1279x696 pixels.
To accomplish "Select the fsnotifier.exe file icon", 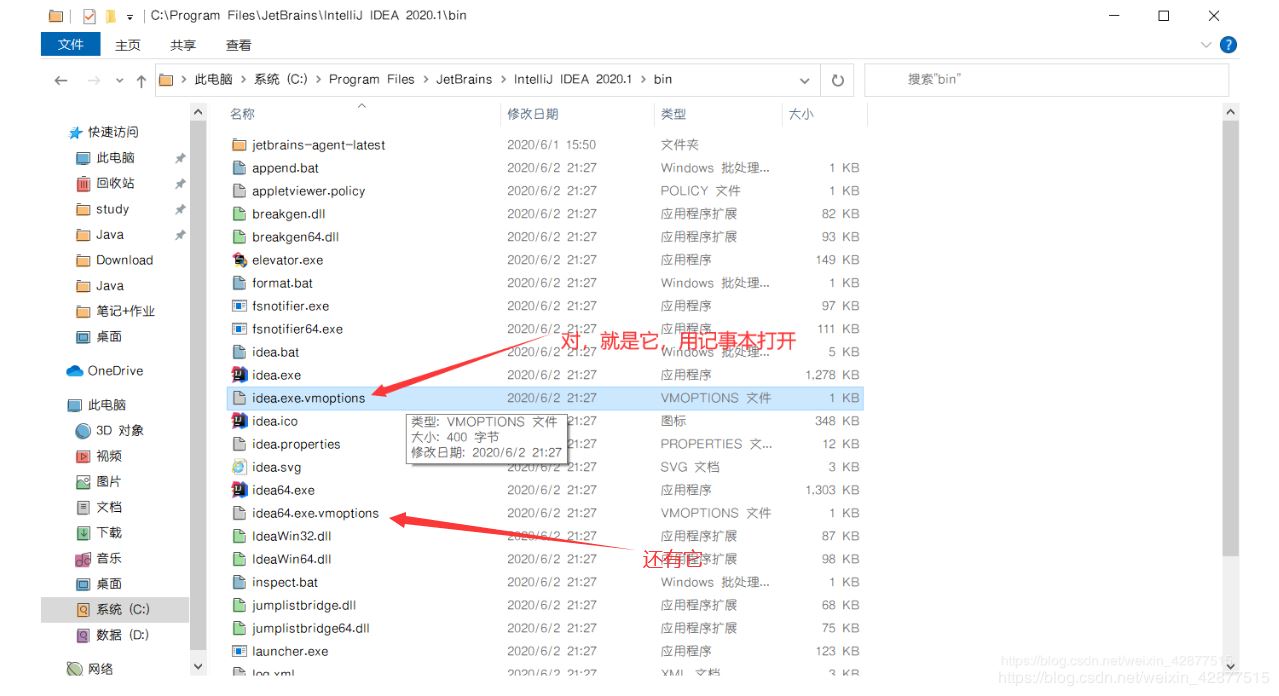I will pos(239,306).
